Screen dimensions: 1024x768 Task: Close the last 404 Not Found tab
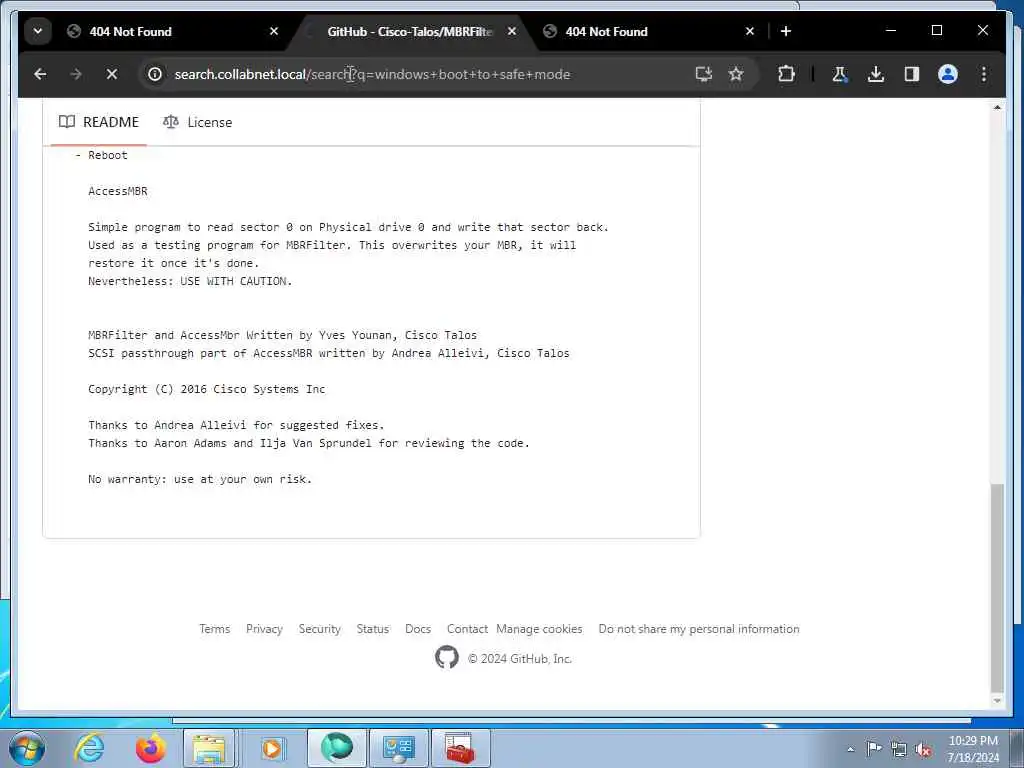point(750,31)
